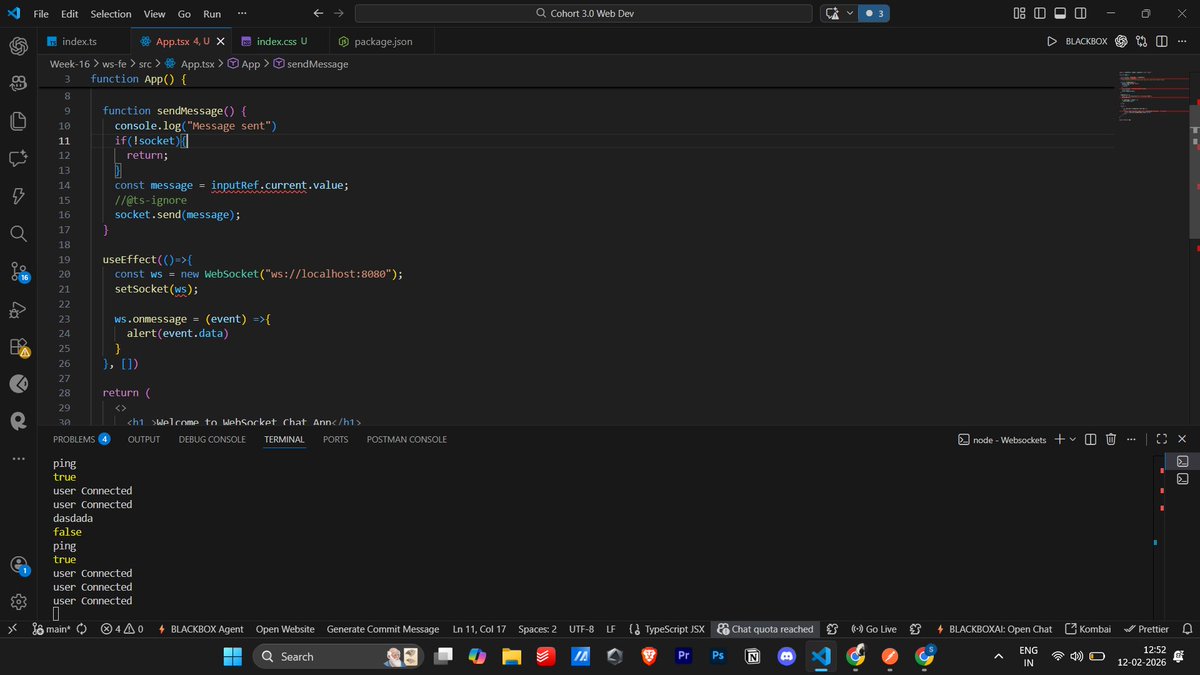Toggle the primary side bar
Viewport: 1200px width, 675px height.
[x=1040, y=14]
